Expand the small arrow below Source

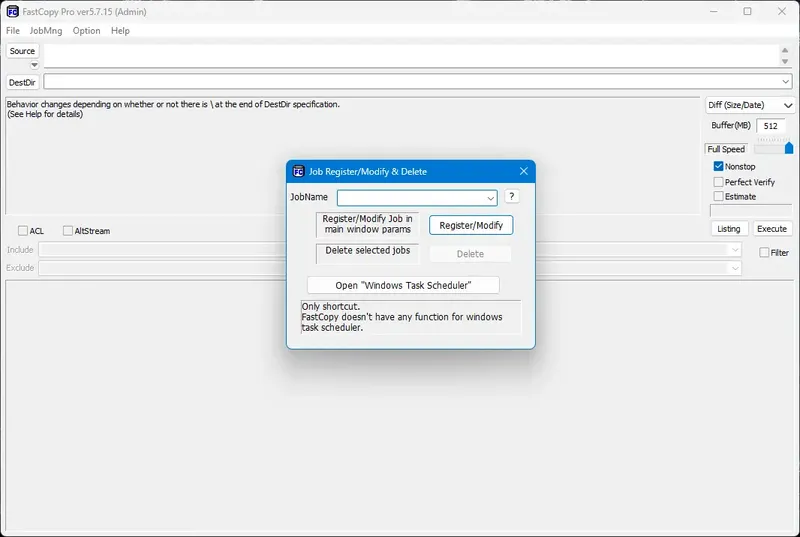34,65
